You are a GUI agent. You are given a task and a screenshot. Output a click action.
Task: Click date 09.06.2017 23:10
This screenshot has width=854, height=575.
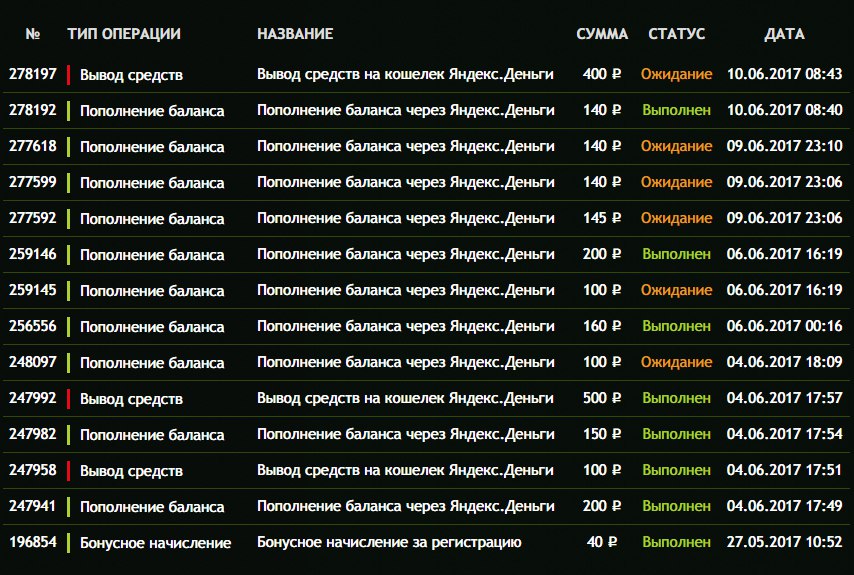[784, 146]
